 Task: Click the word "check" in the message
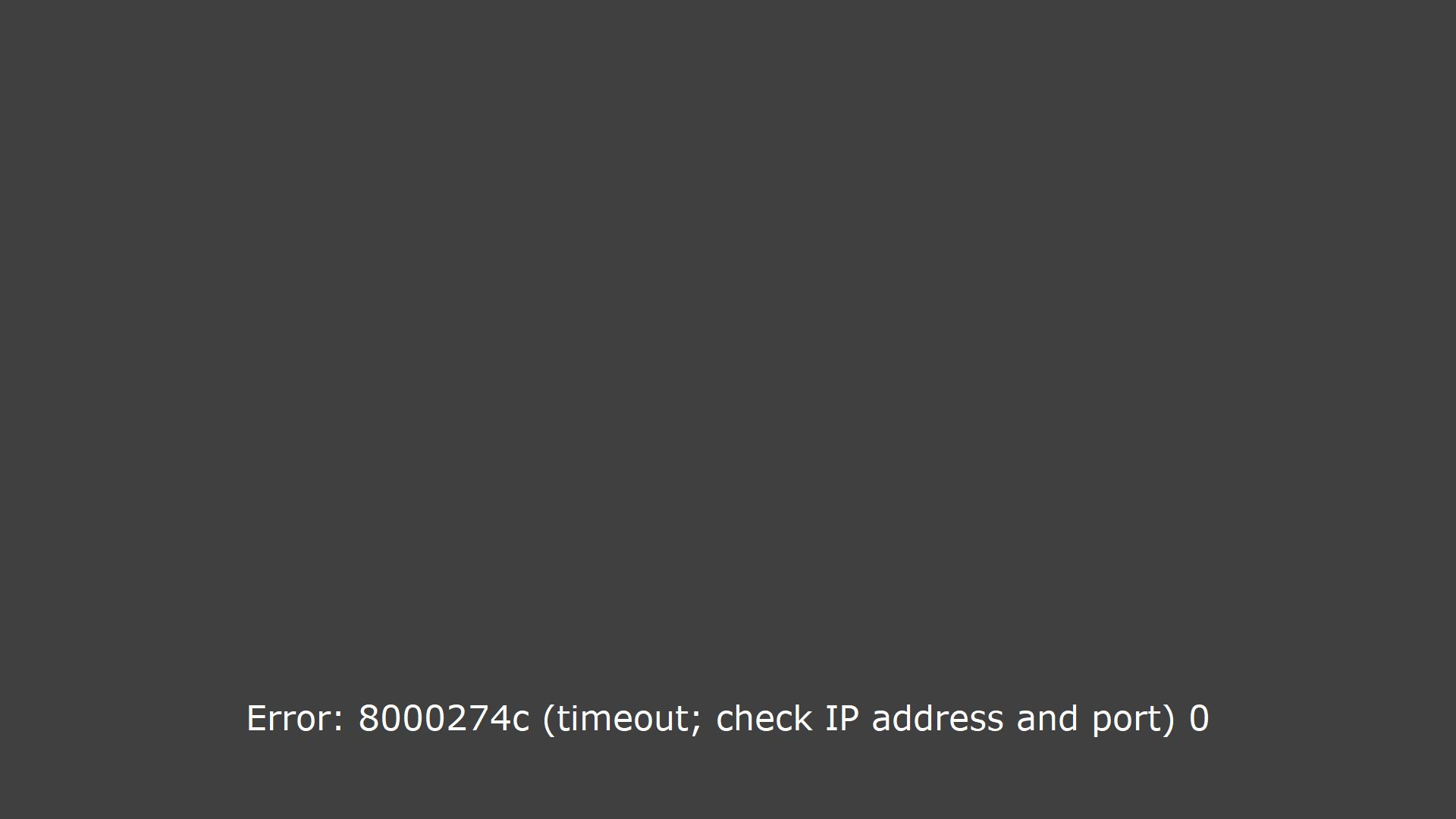764,718
